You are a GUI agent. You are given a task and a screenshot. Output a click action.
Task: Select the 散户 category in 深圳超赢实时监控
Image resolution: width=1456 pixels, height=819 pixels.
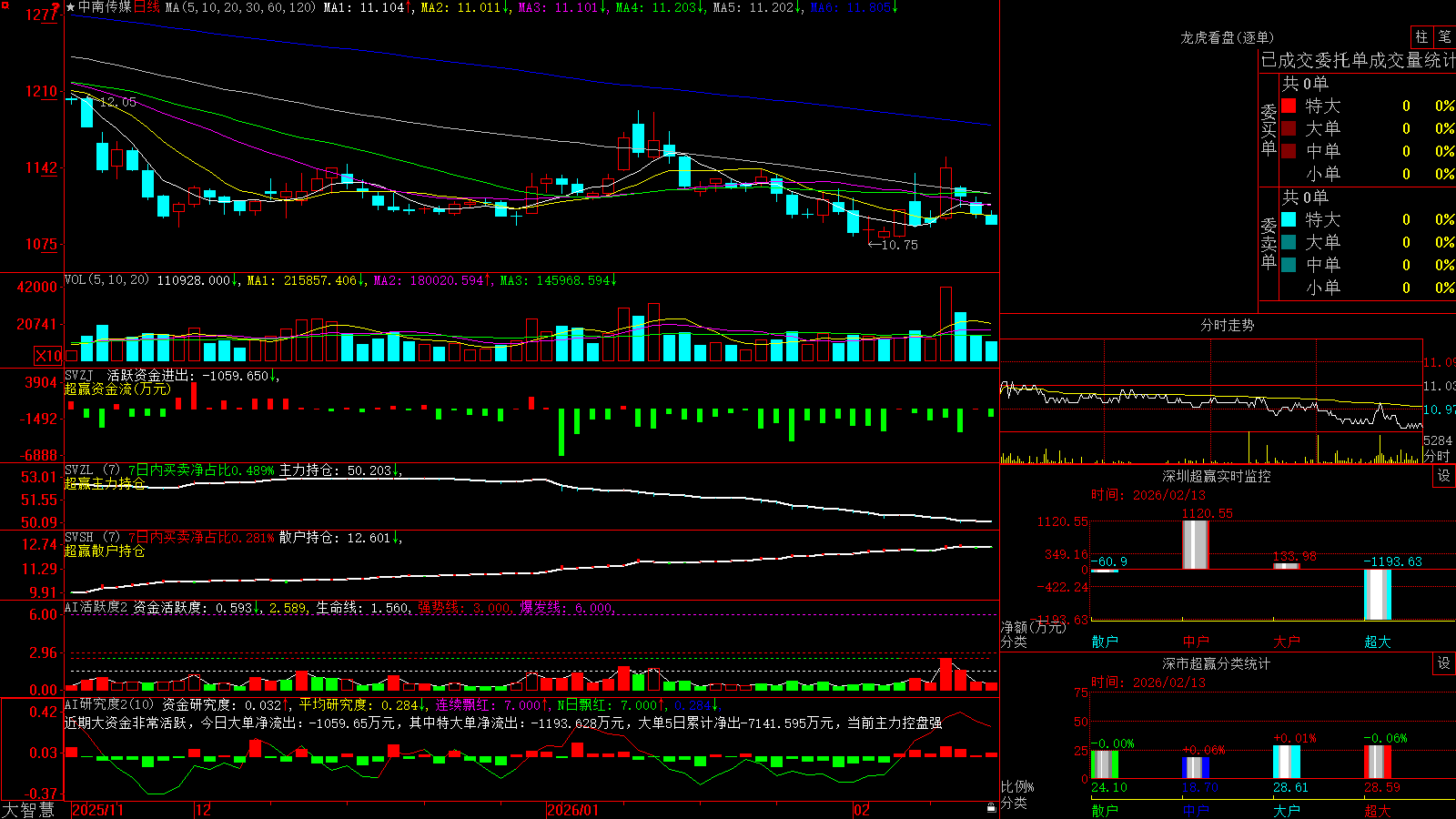coord(1105,642)
